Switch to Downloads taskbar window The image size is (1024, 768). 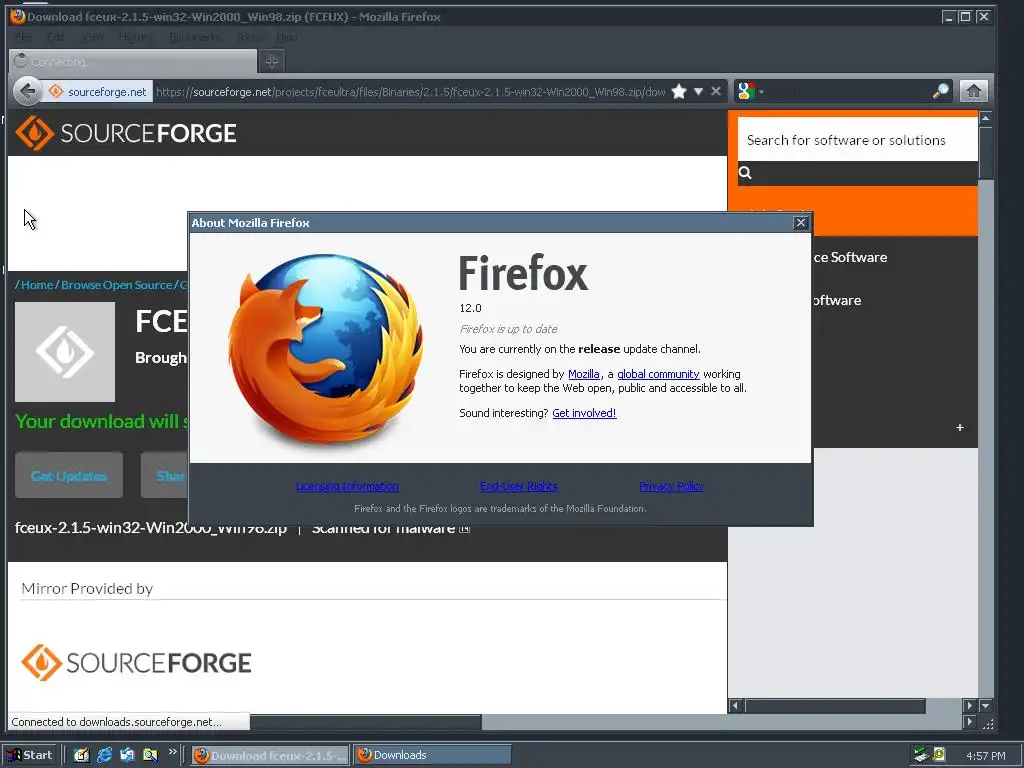tap(432, 755)
